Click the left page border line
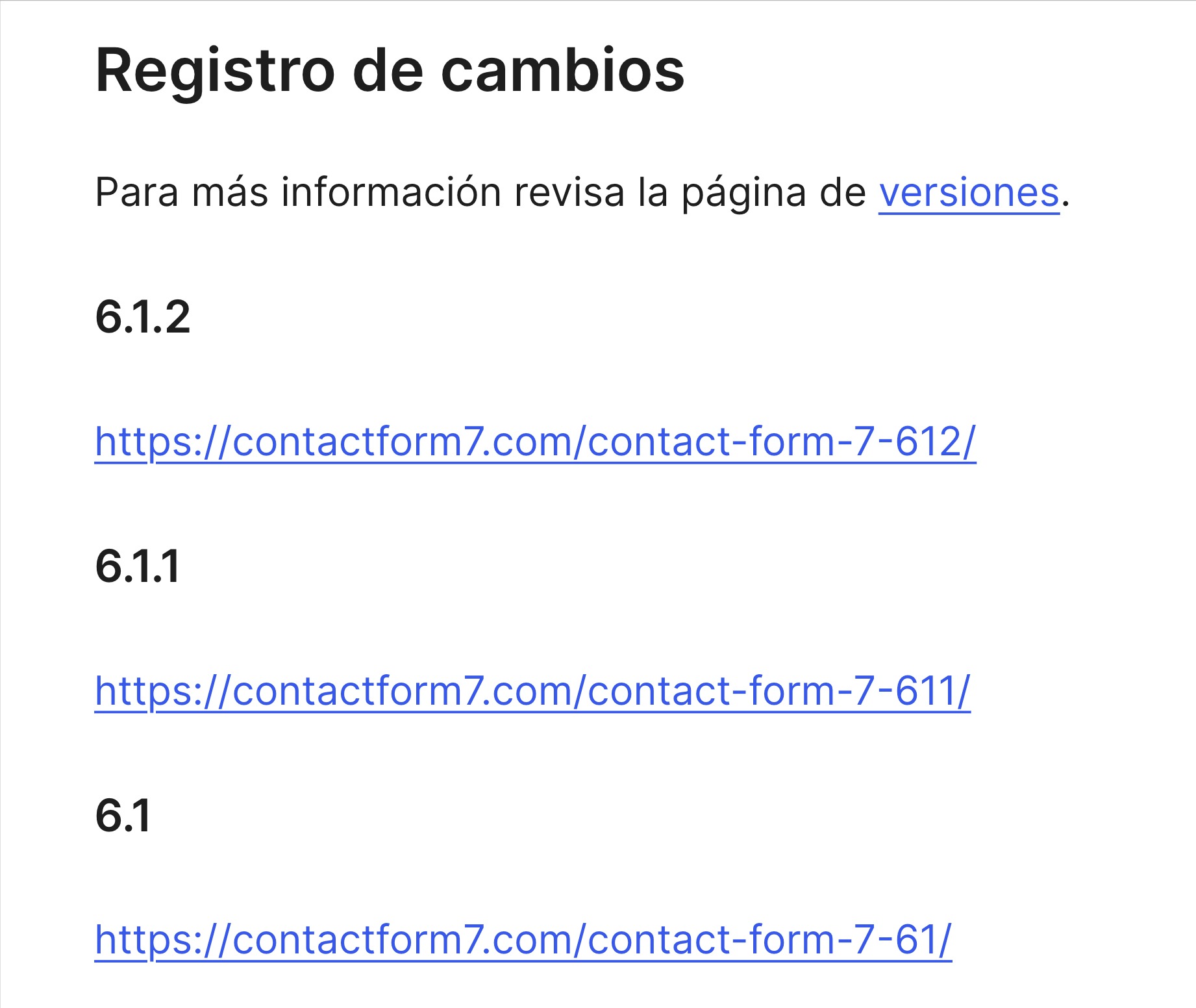The image size is (1196, 1008). [x=1, y=504]
